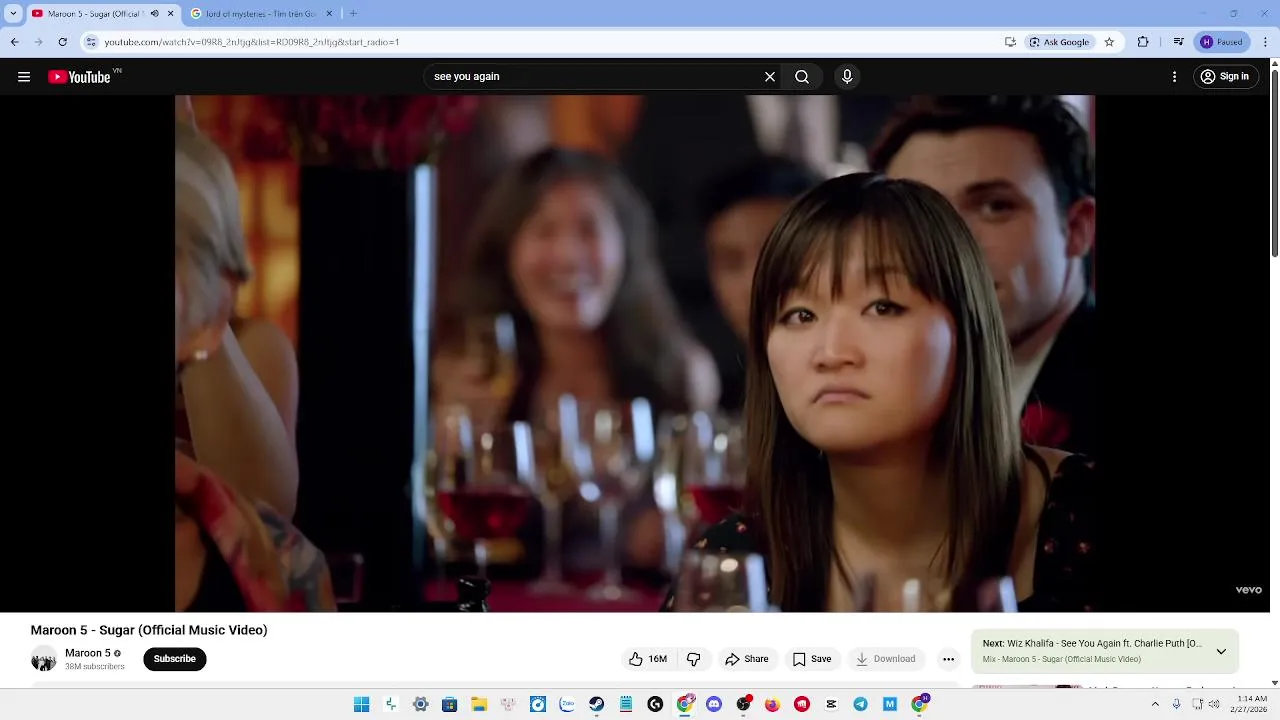Open Maroon 5 channel name link
The width and height of the screenshot is (1280, 720).
coord(88,653)
